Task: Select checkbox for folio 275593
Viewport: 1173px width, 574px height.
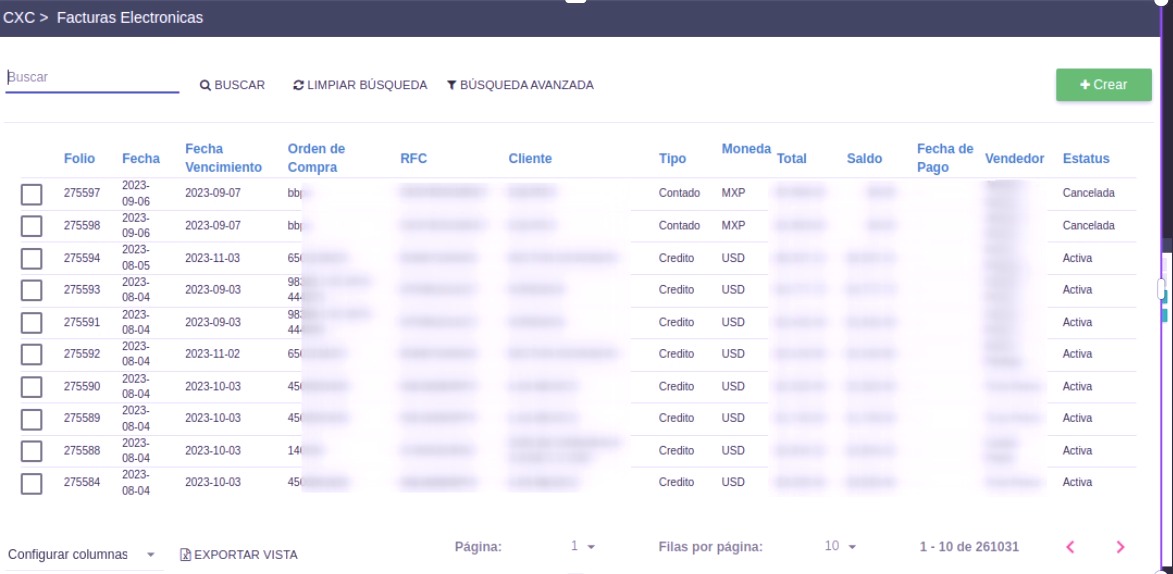Action: tap(31, 290)
